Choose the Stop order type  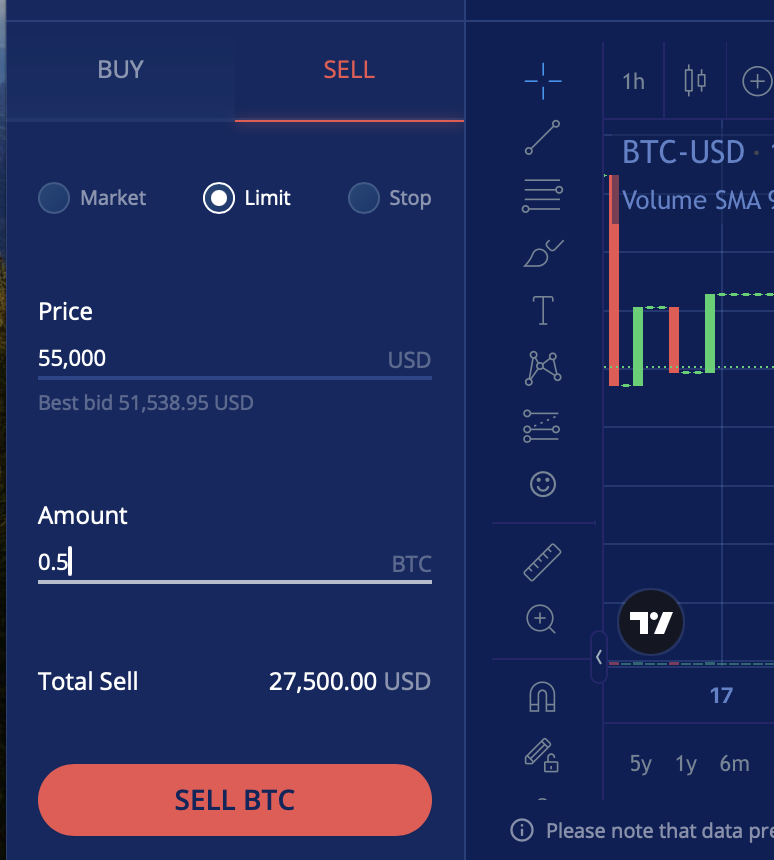pyautogui.click(x=363, y=198)
